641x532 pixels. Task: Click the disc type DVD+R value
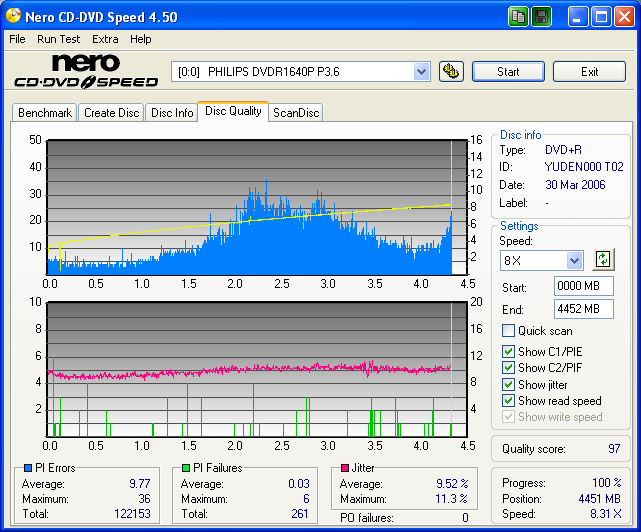[563, 150]
